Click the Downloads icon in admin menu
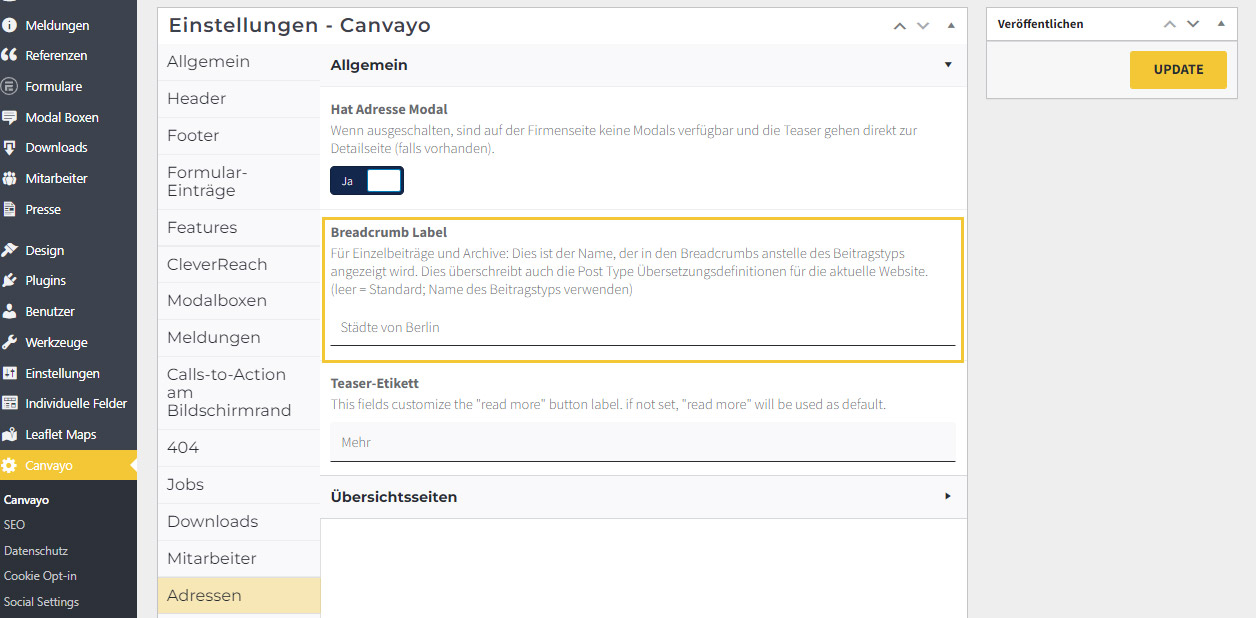Screen dimensions: 1256x618 coord(10,148)
